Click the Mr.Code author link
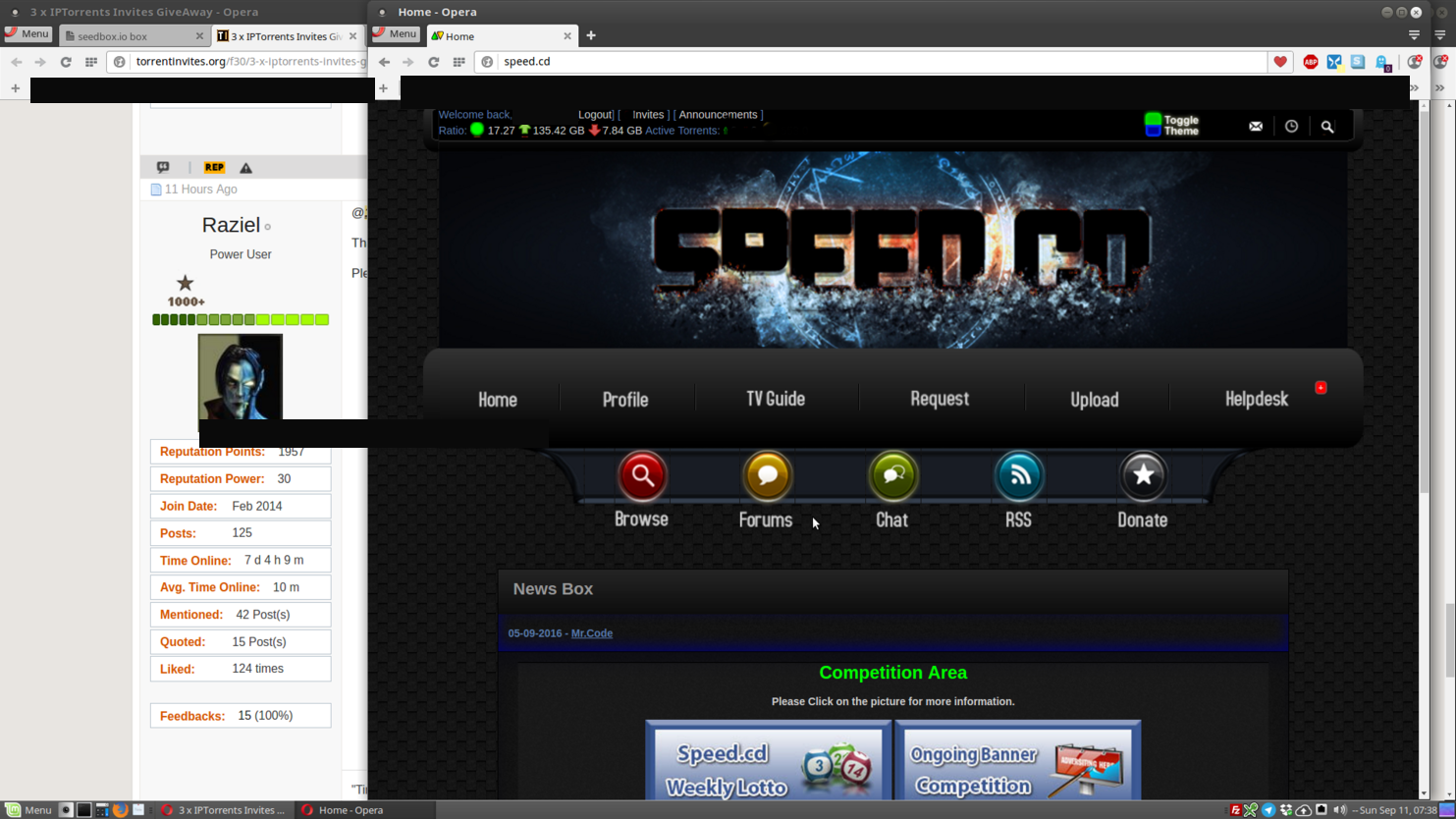This screenshot has height=819, width=1456. (x=592, y=633)
